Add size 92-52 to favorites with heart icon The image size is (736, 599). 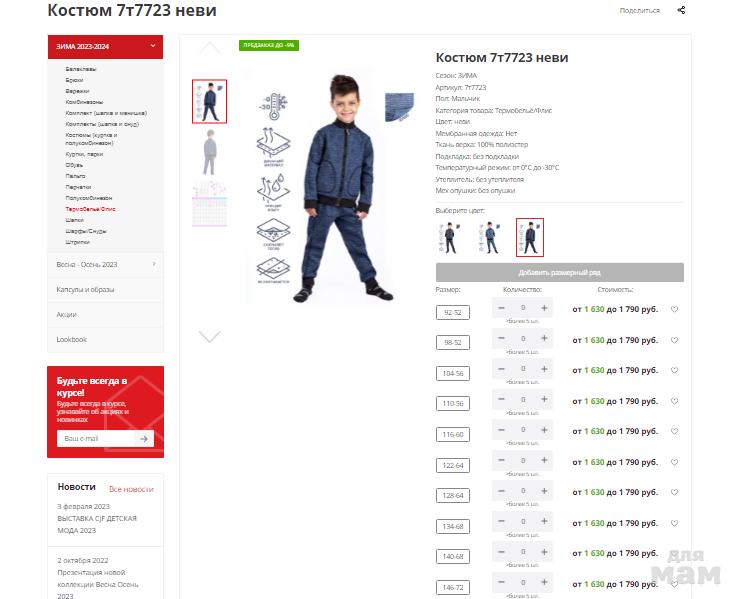[675, 309]
